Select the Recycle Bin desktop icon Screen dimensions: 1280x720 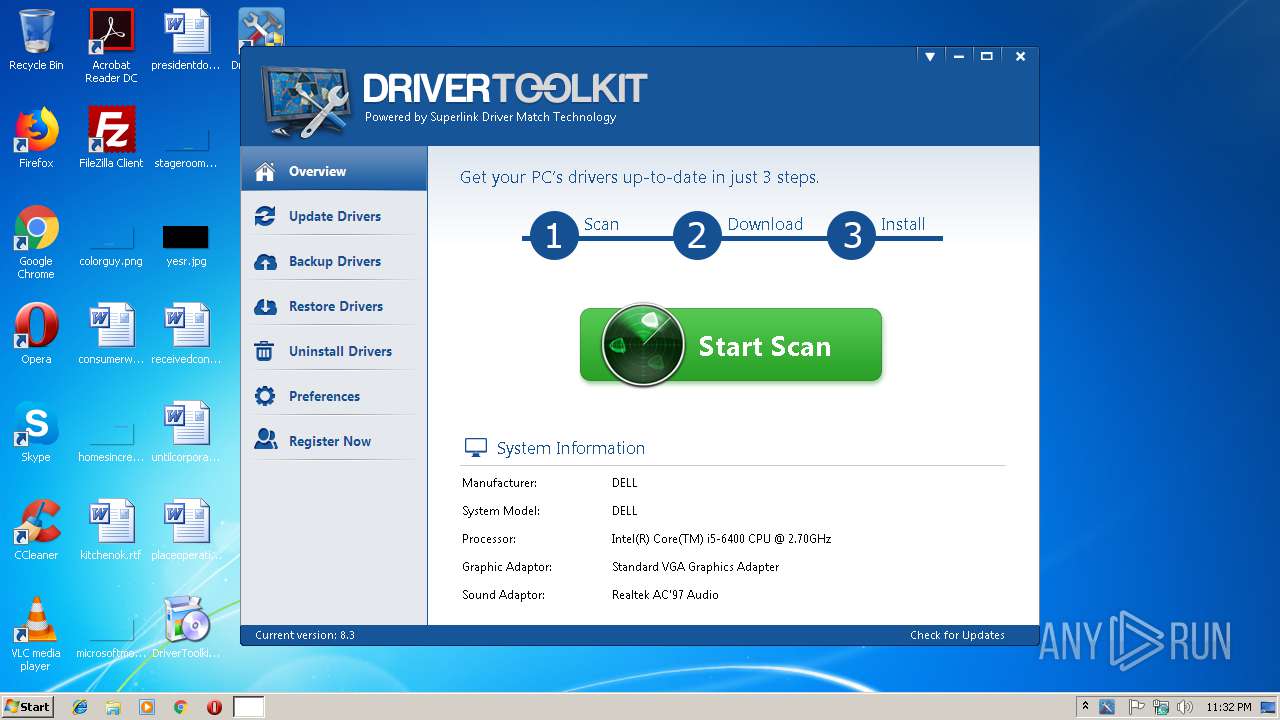[x=36, y=40]
